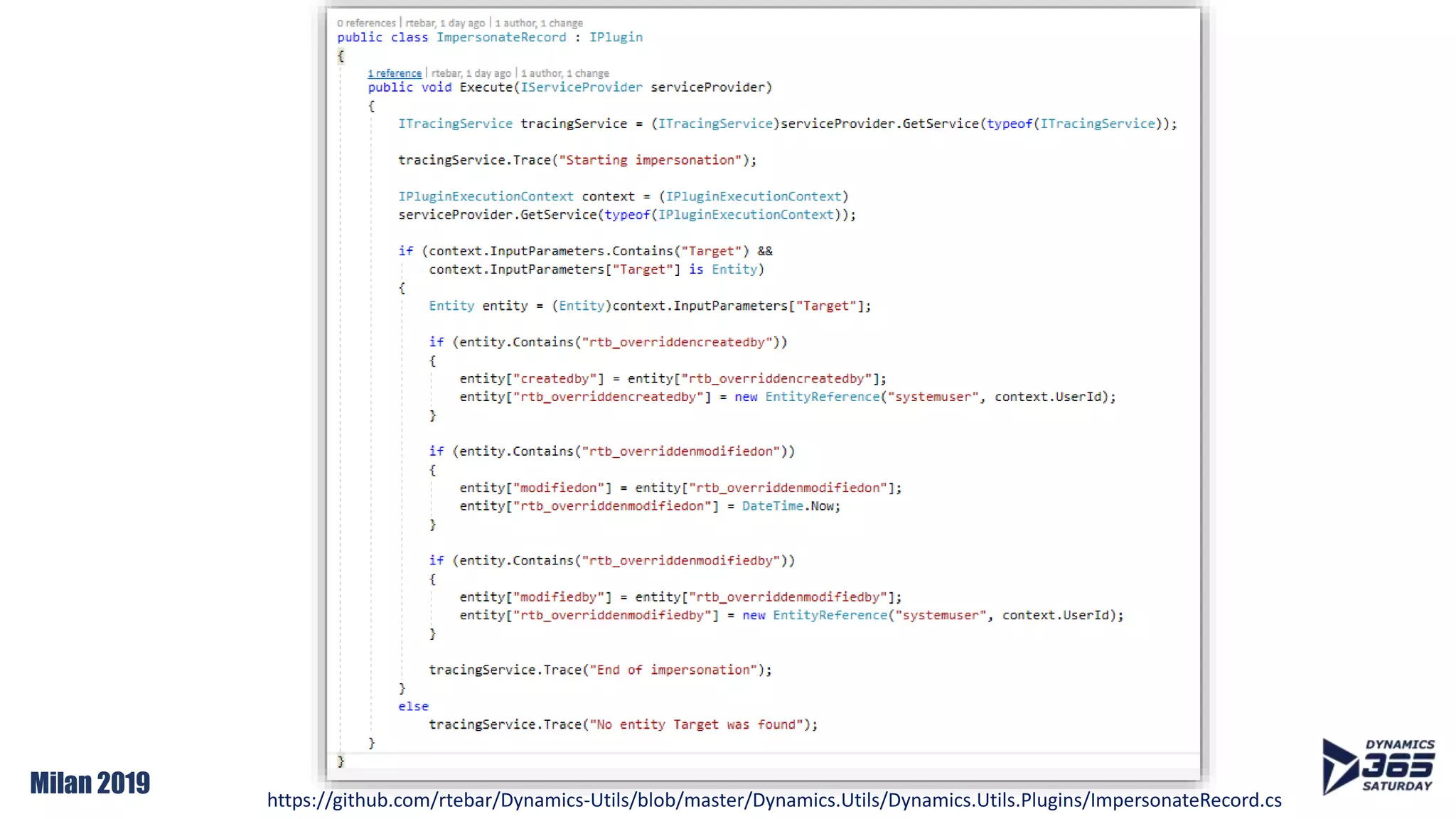Click the "createdby" string key
The height and width of the screenshot is (819, 1456).
pyautogui.click(x=558, y=379)
